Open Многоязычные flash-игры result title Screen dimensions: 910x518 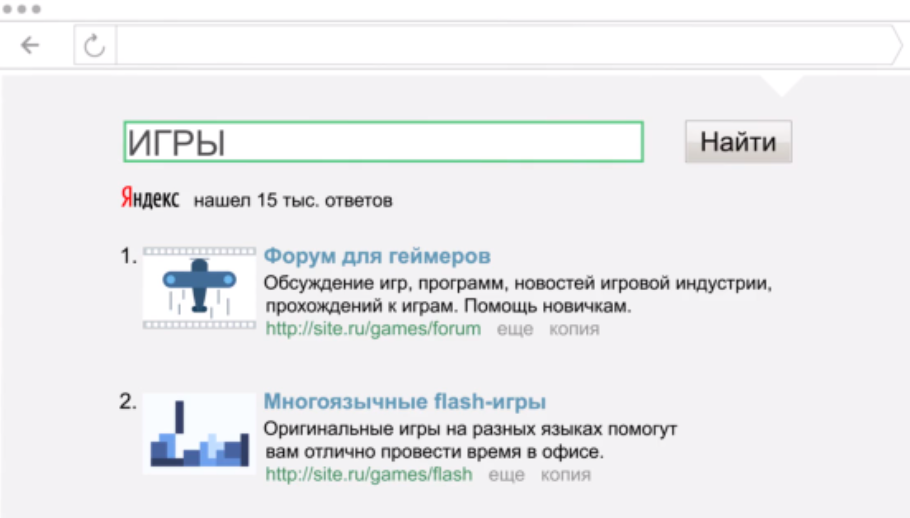pos(405,401)
